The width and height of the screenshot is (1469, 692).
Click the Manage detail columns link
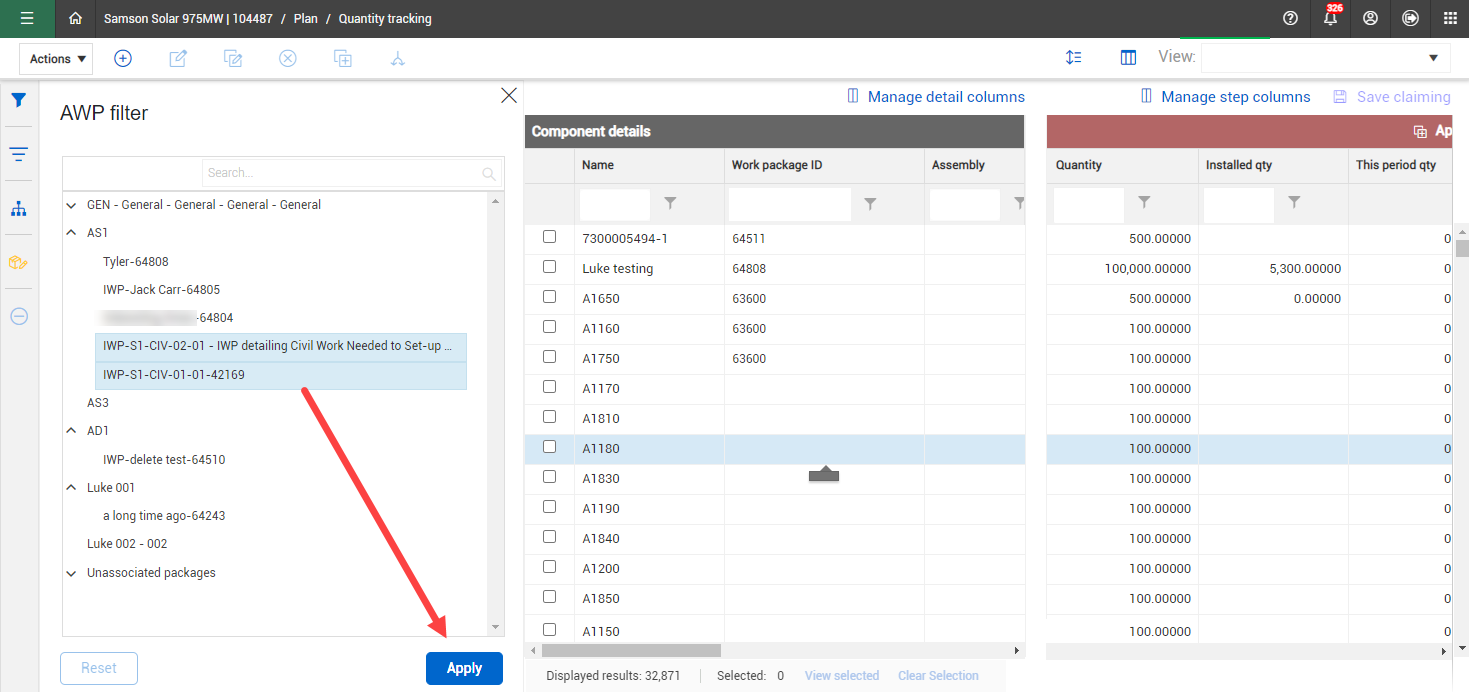click(x=945, y=97)
